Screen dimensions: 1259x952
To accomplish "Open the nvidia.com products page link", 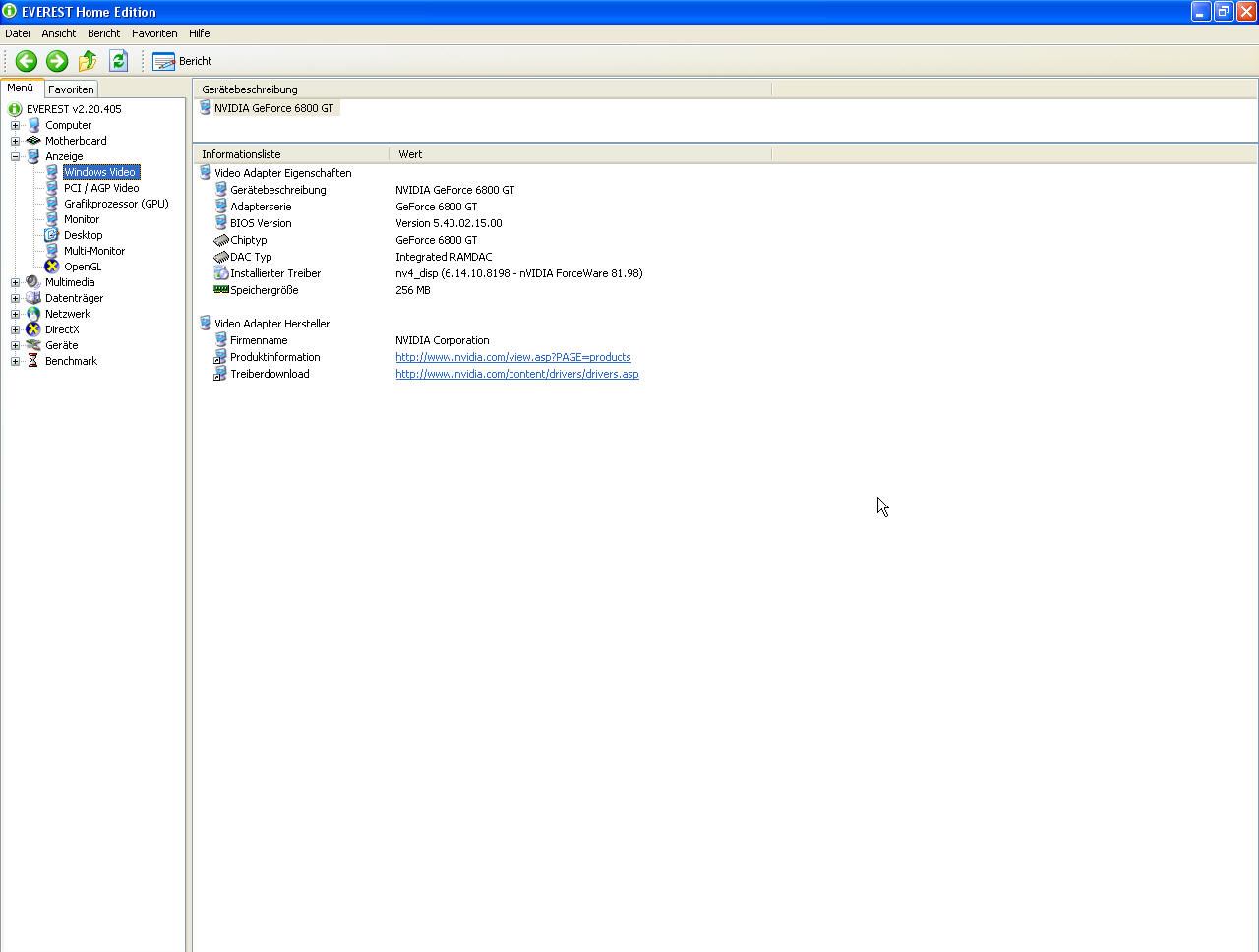I will click(513, 357).
